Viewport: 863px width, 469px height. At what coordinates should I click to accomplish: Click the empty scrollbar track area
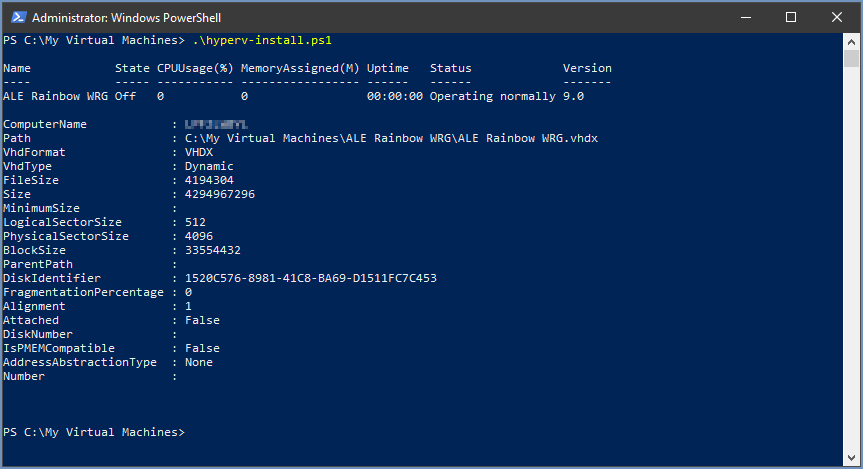click(851, 259)
